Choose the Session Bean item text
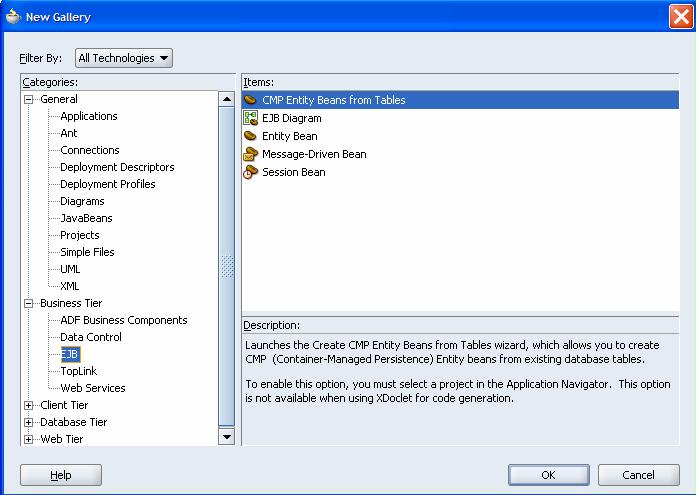 click(x=294, y=172)
